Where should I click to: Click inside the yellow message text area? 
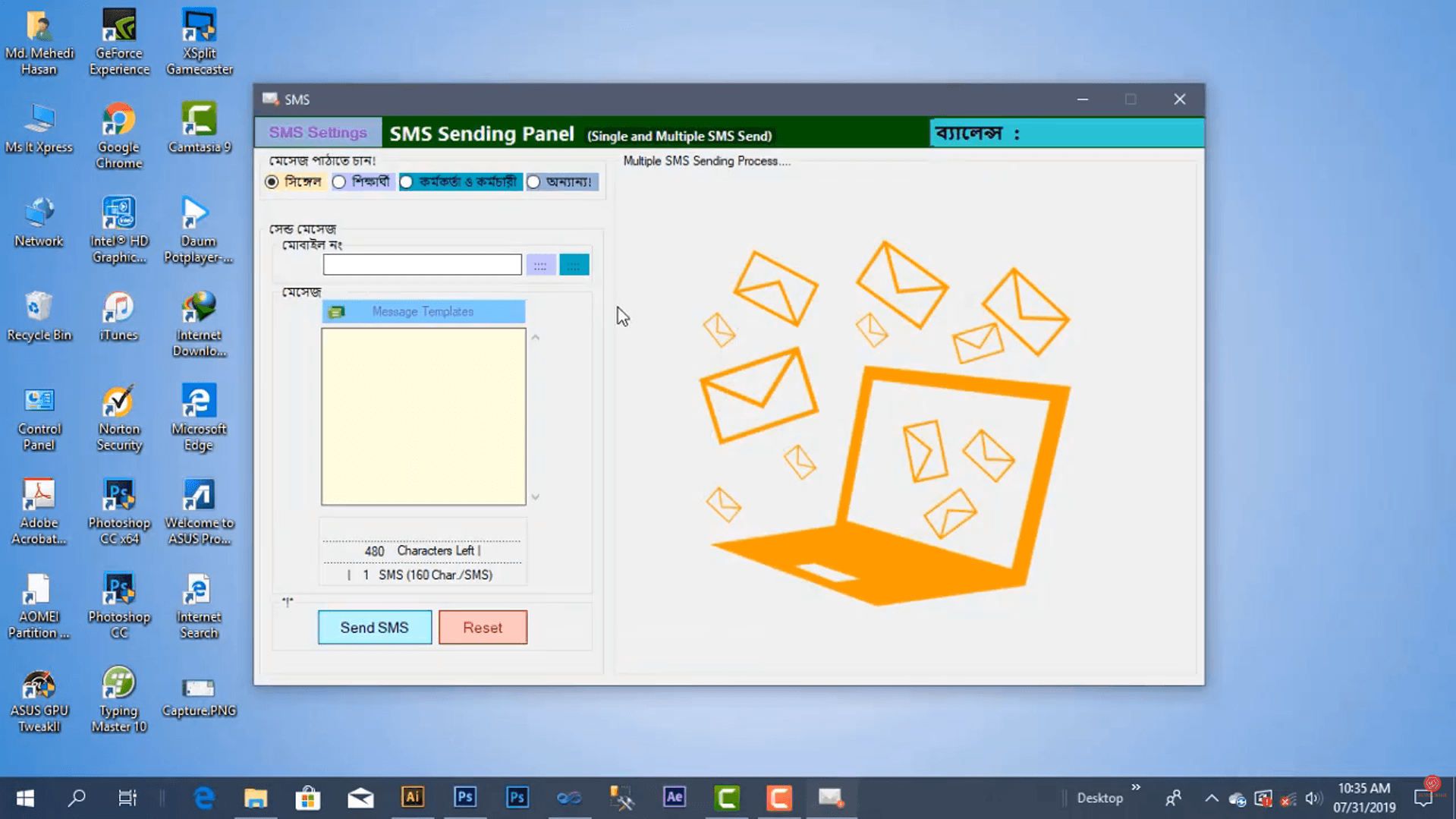pyautogui.click(x=423, y=417)
